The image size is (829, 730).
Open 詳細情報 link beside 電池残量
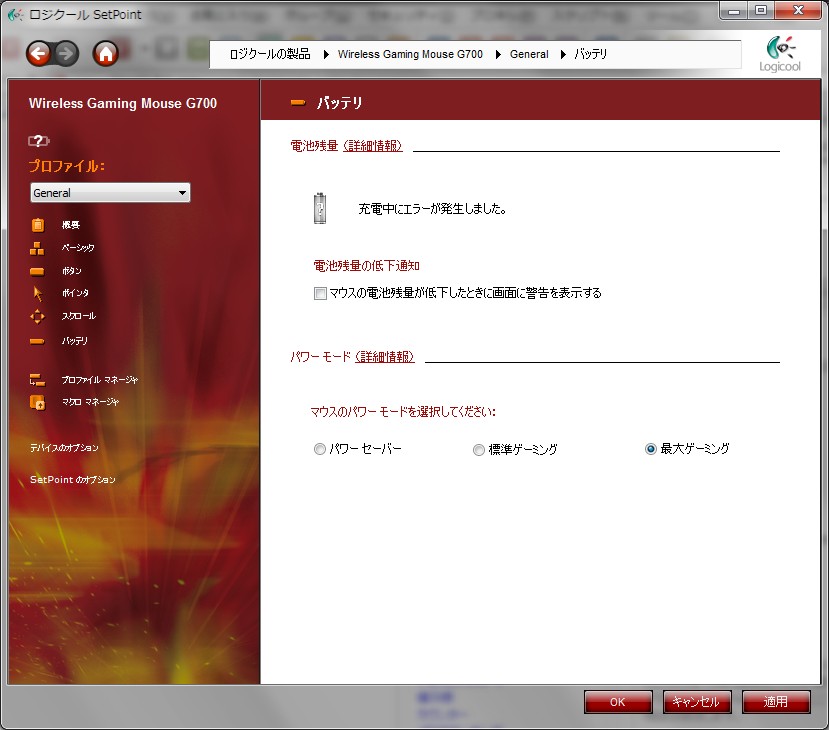point(373,146)
